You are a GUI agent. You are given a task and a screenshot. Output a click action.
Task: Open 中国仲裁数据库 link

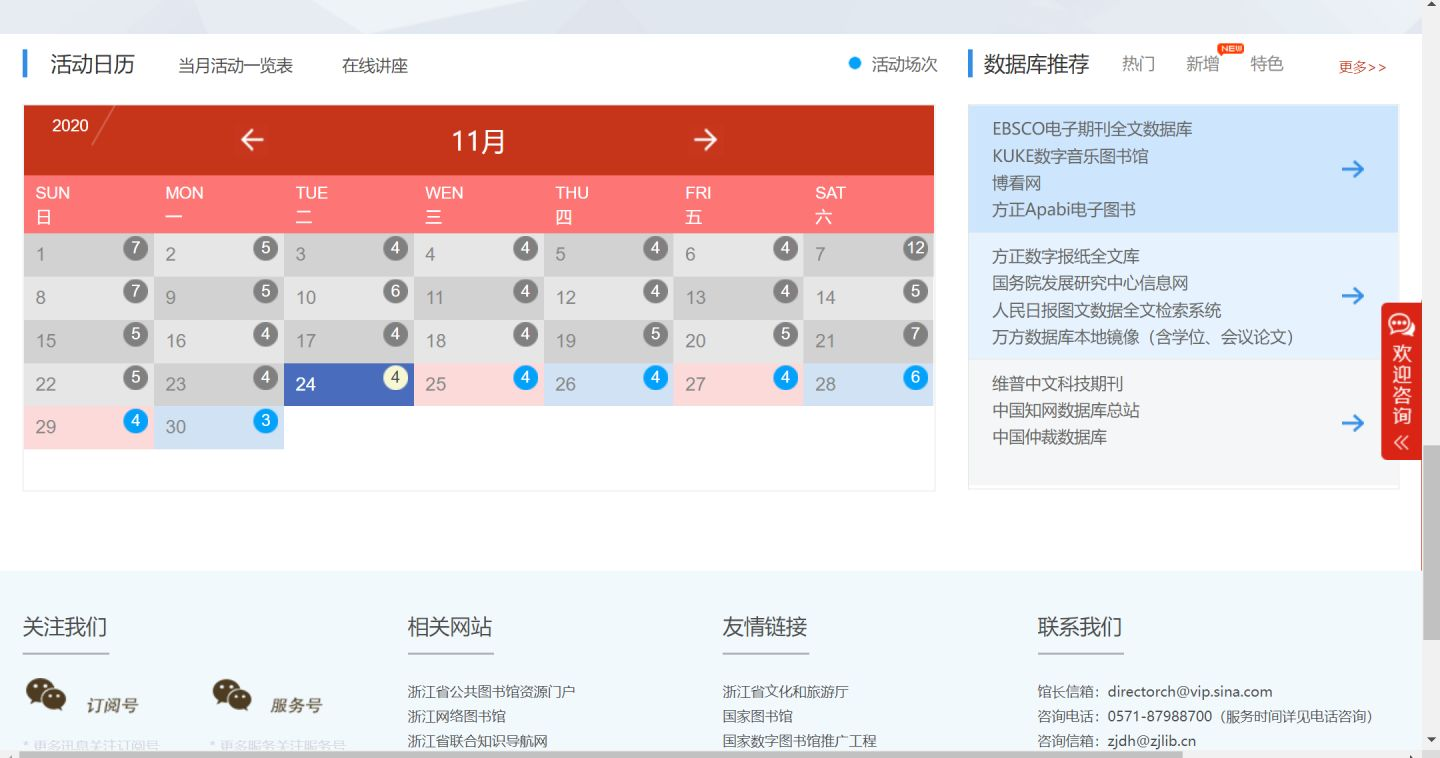(x=1050, y=437)
